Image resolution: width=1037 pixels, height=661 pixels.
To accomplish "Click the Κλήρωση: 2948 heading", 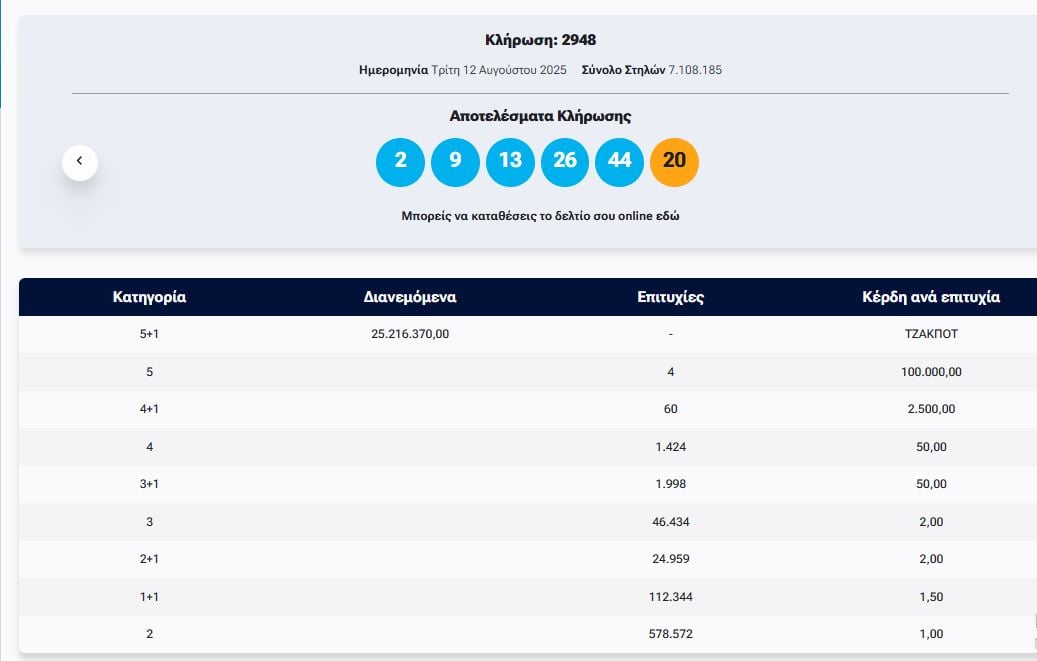I will pyautogui.click(x=540, y=40).
